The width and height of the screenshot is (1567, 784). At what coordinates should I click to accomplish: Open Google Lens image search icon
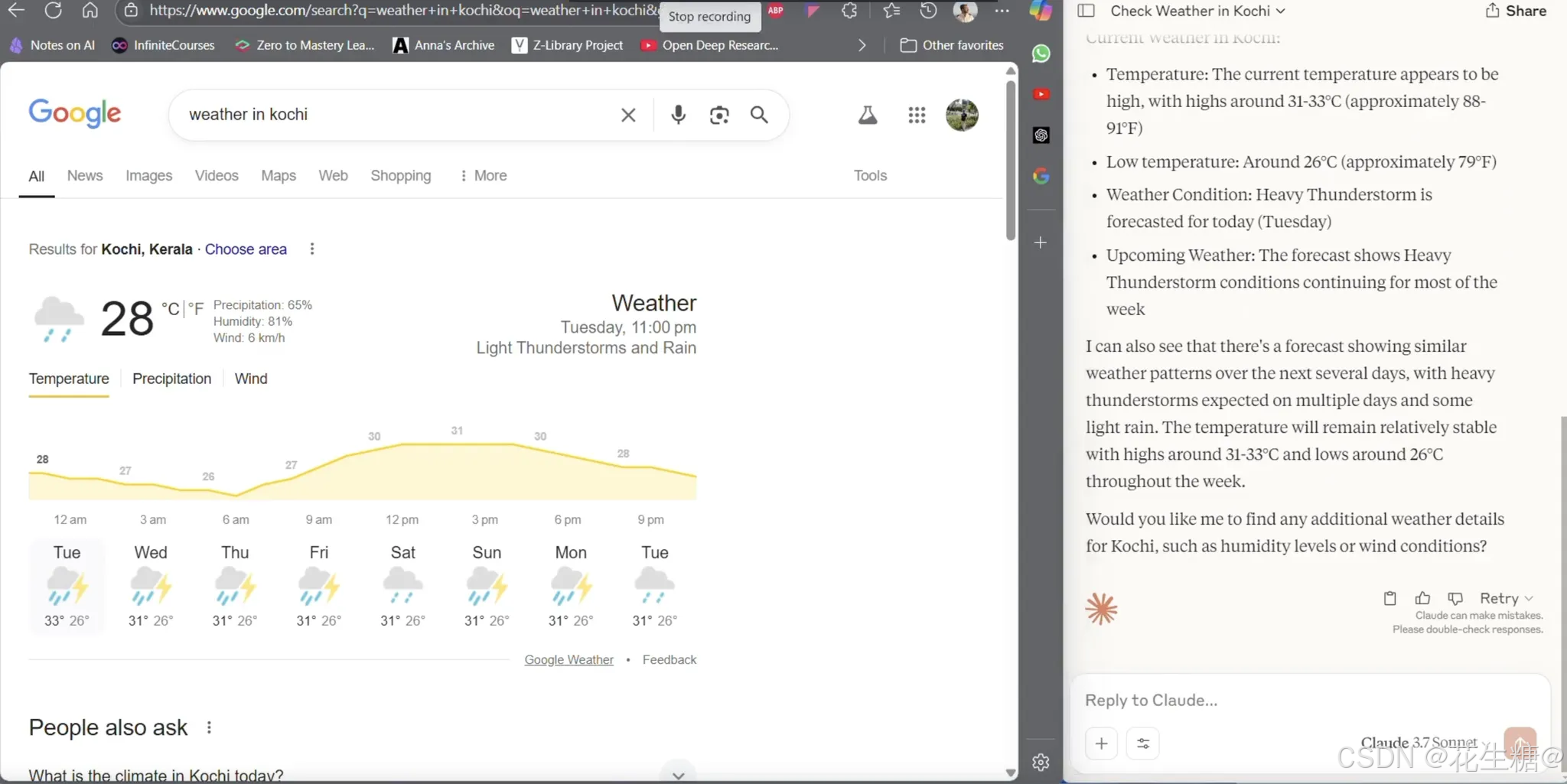click(719, 115)
